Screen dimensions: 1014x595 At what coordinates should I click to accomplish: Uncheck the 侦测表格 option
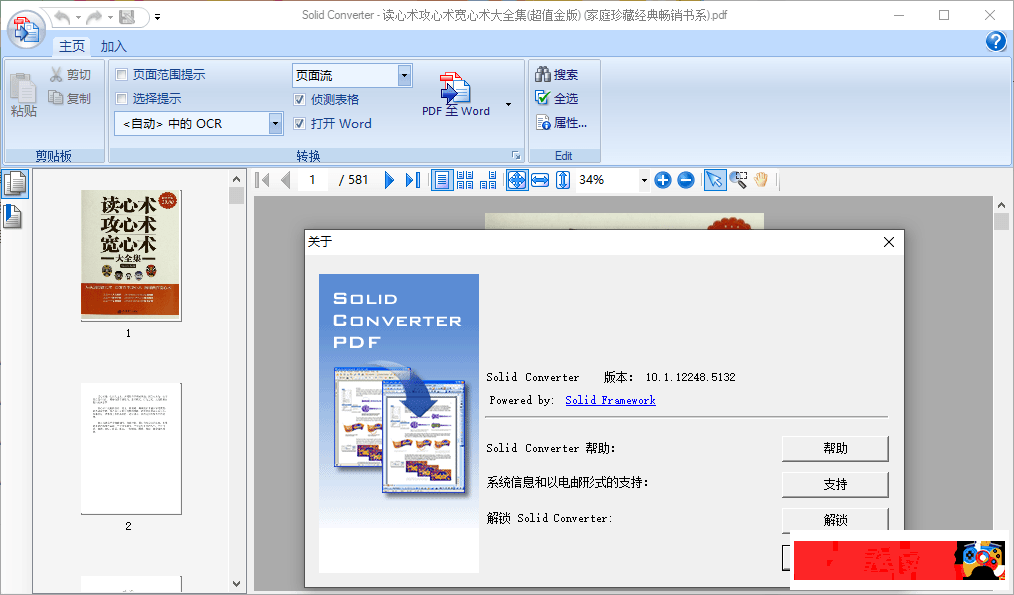(x=300, y=100)
